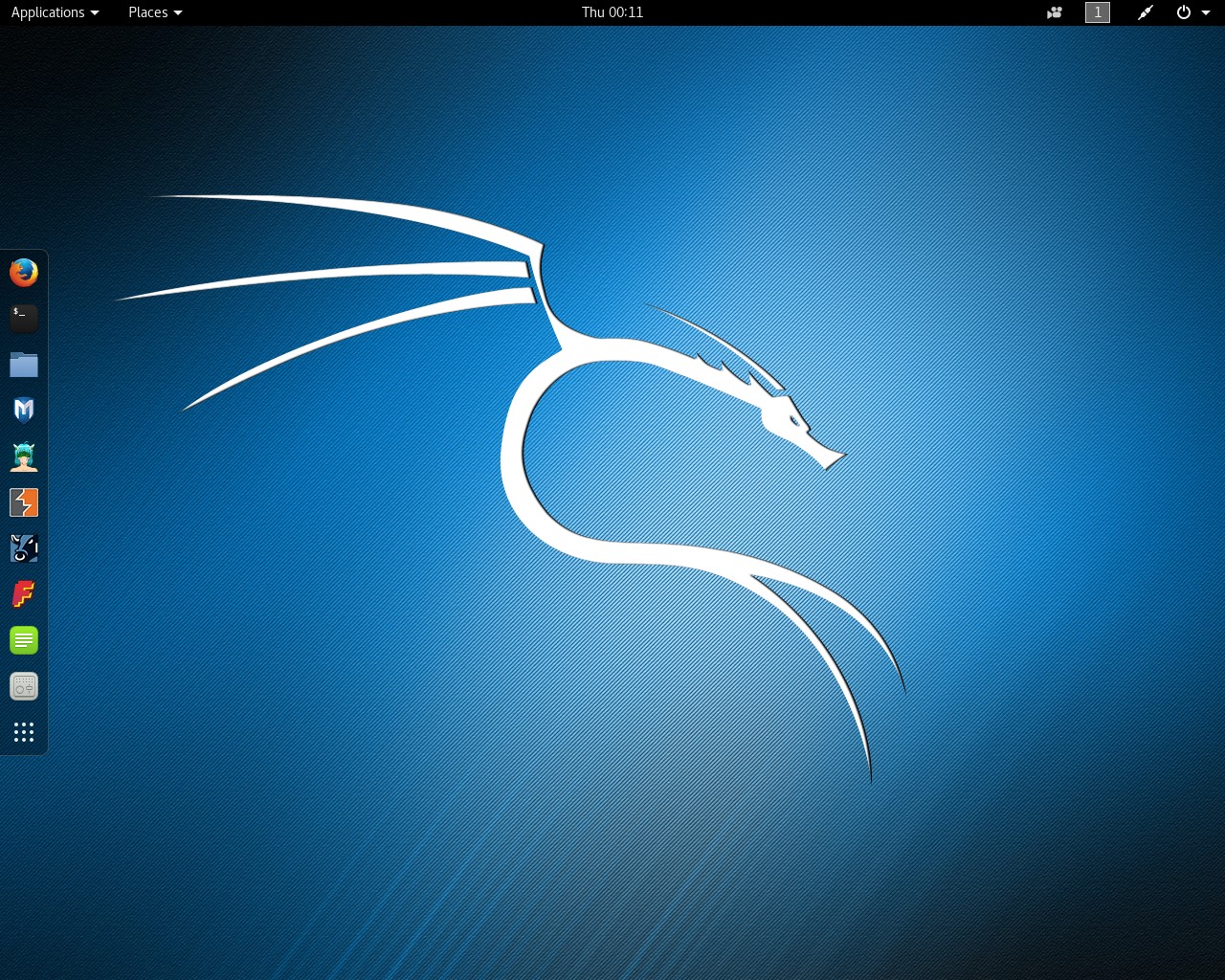Launch Armitage from the dock

24,457
